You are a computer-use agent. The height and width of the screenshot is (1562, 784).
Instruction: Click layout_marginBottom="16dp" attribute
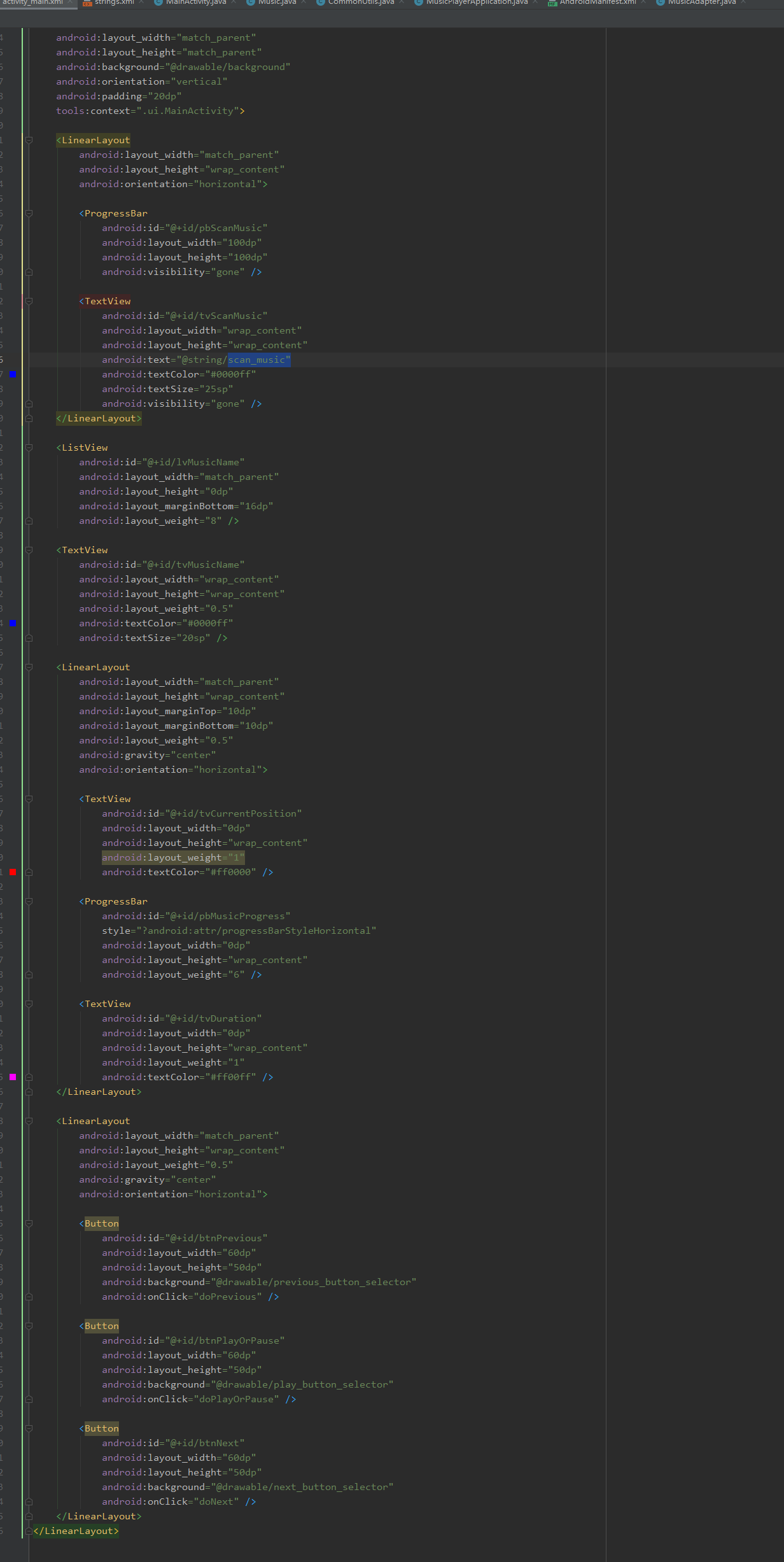[x=176, y=506]
